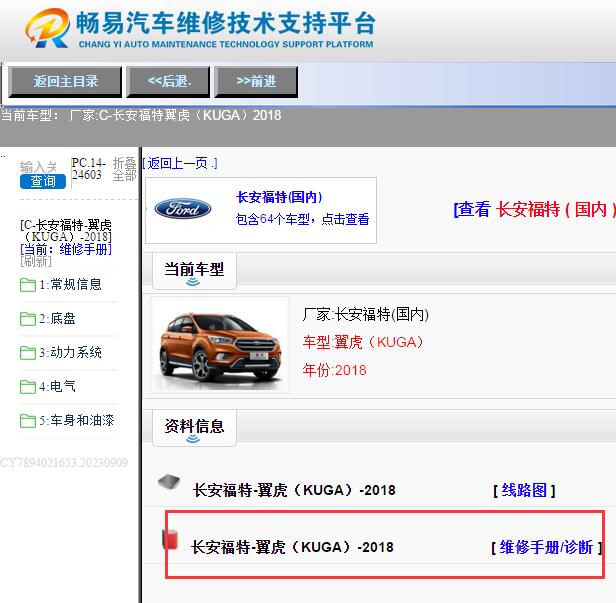Click the [当前：维修手册] sidebar link
616x603 pixels.
click(x=66, y=249)
